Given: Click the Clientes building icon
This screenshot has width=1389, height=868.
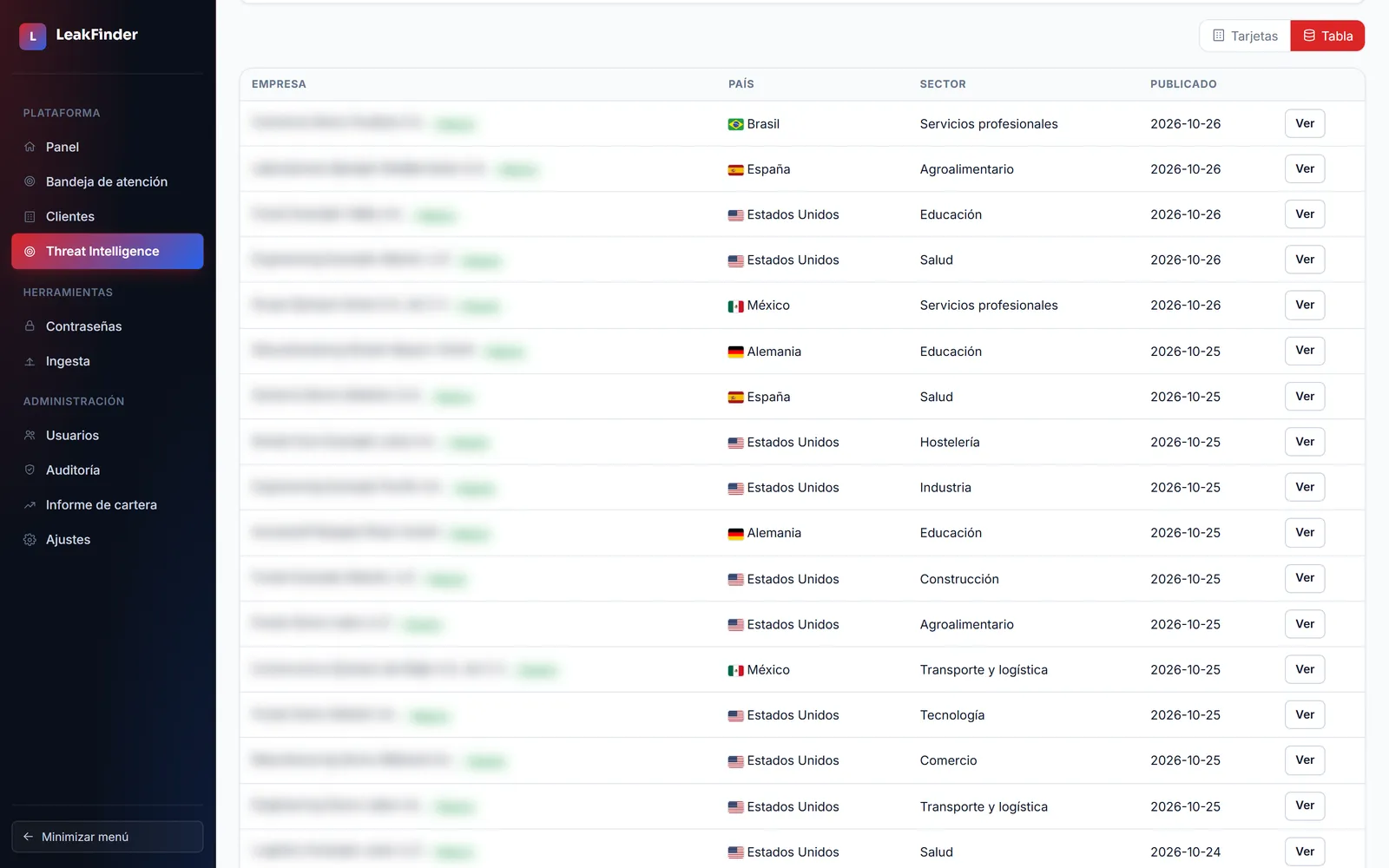Looking at the screenshot, I should (30, 216).
